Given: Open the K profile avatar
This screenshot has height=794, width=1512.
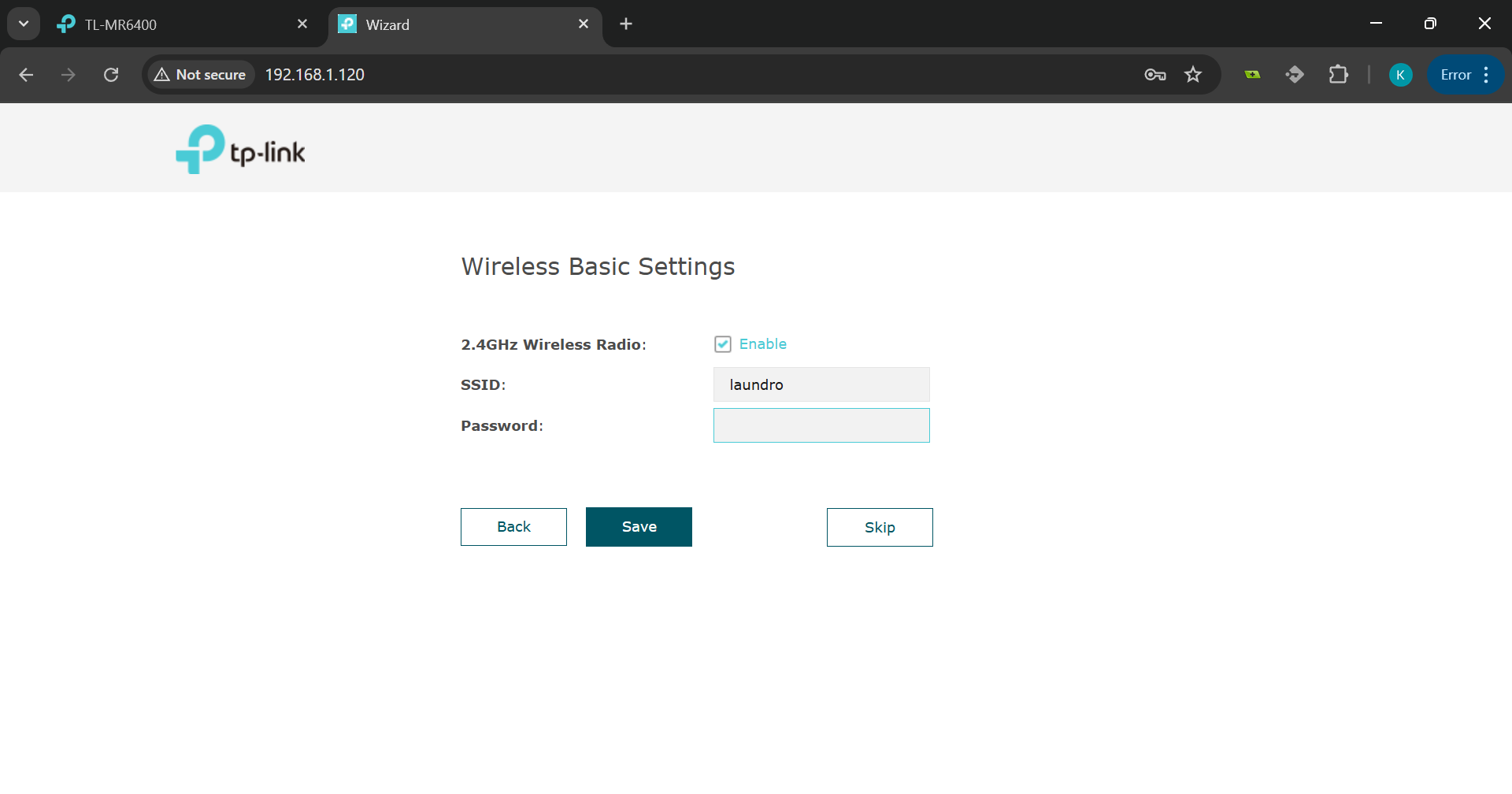Looking at the screenshot, I should (1400, 75).
